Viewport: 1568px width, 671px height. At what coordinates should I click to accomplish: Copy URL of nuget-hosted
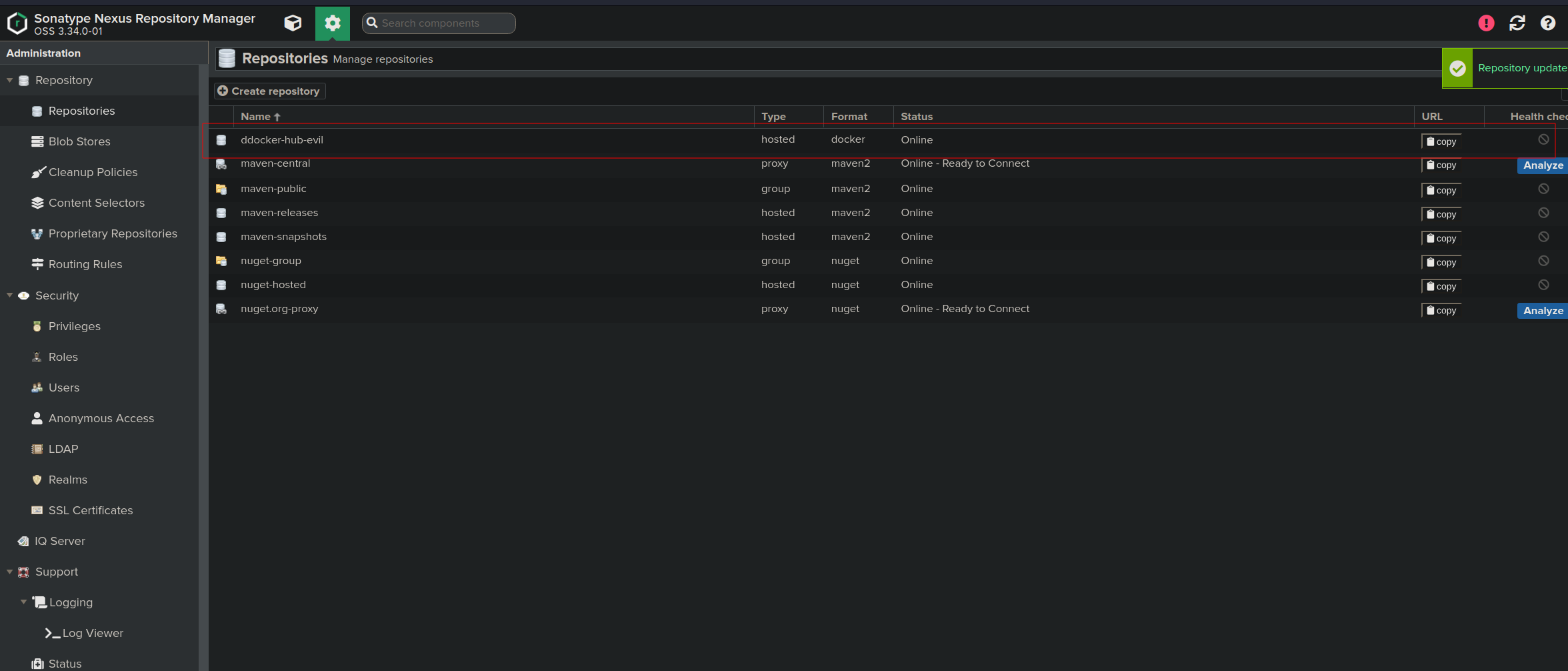coord(1441,286)
